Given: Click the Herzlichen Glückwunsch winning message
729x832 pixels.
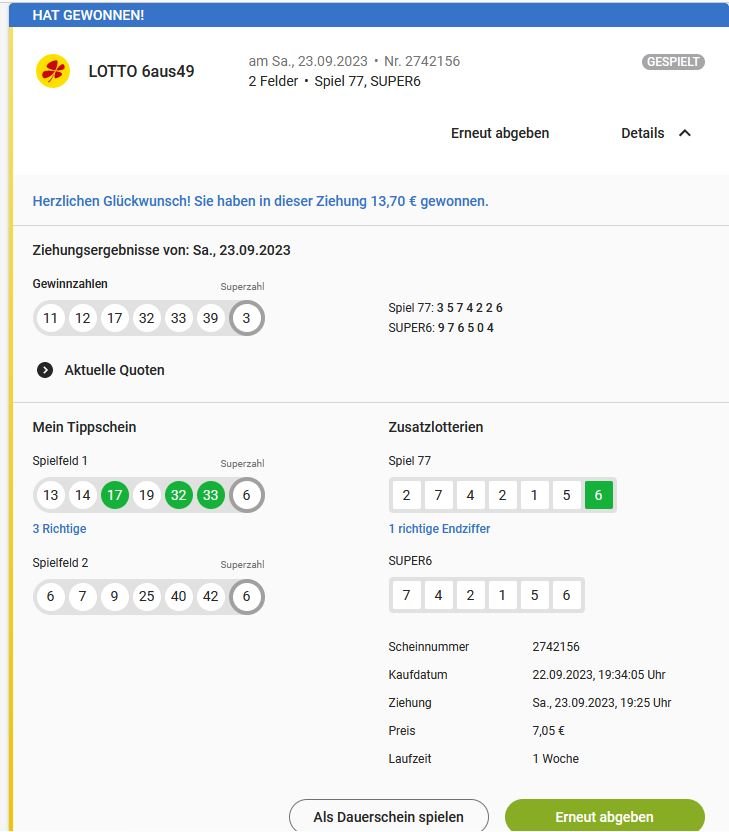Looking at the screenshot, I should pyautogui.click(x=261, y=201).
